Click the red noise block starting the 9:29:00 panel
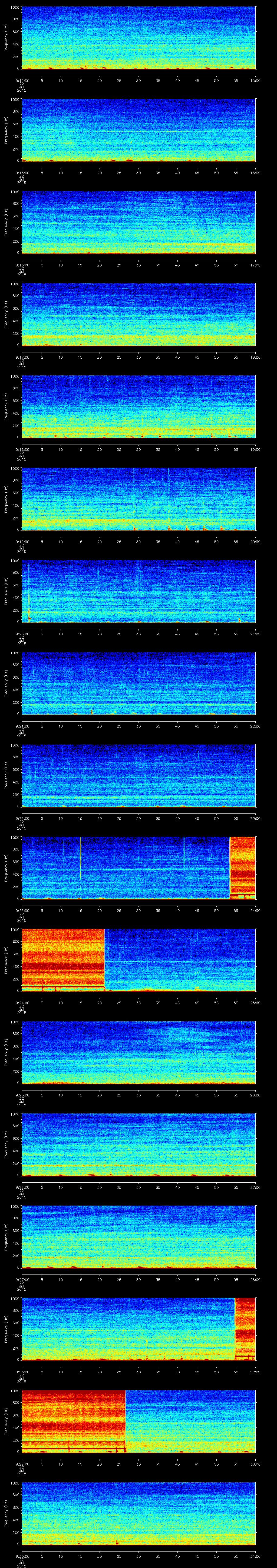Screen dimensions: 277x1568 click(x=74, y=1421)
